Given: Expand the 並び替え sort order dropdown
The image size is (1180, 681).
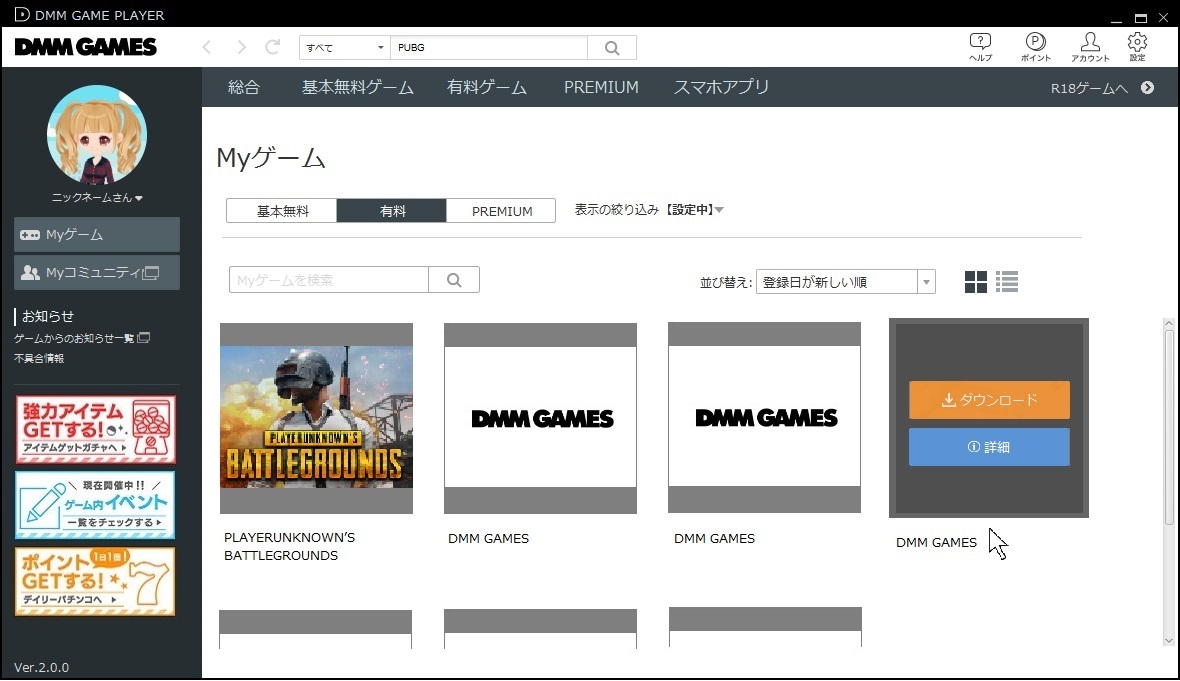Looking at the screenshot, I should 845,282.
